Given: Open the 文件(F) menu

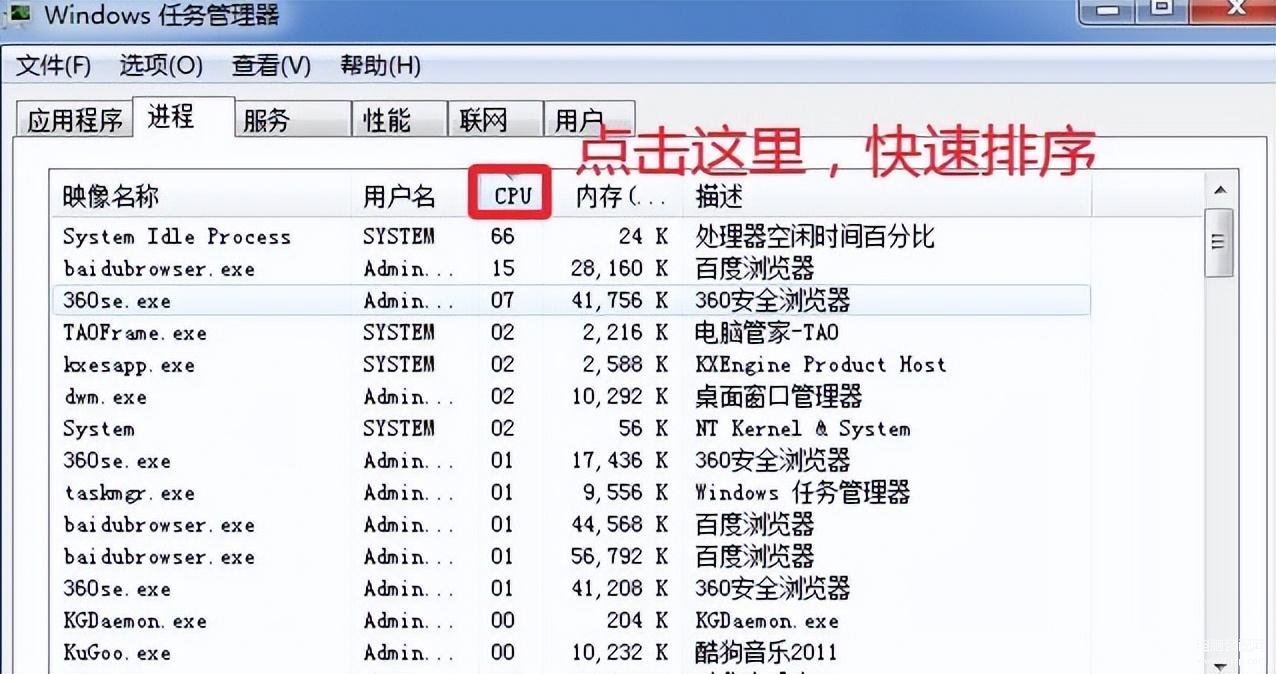Looking at the screenshot, I should (54, 67).
